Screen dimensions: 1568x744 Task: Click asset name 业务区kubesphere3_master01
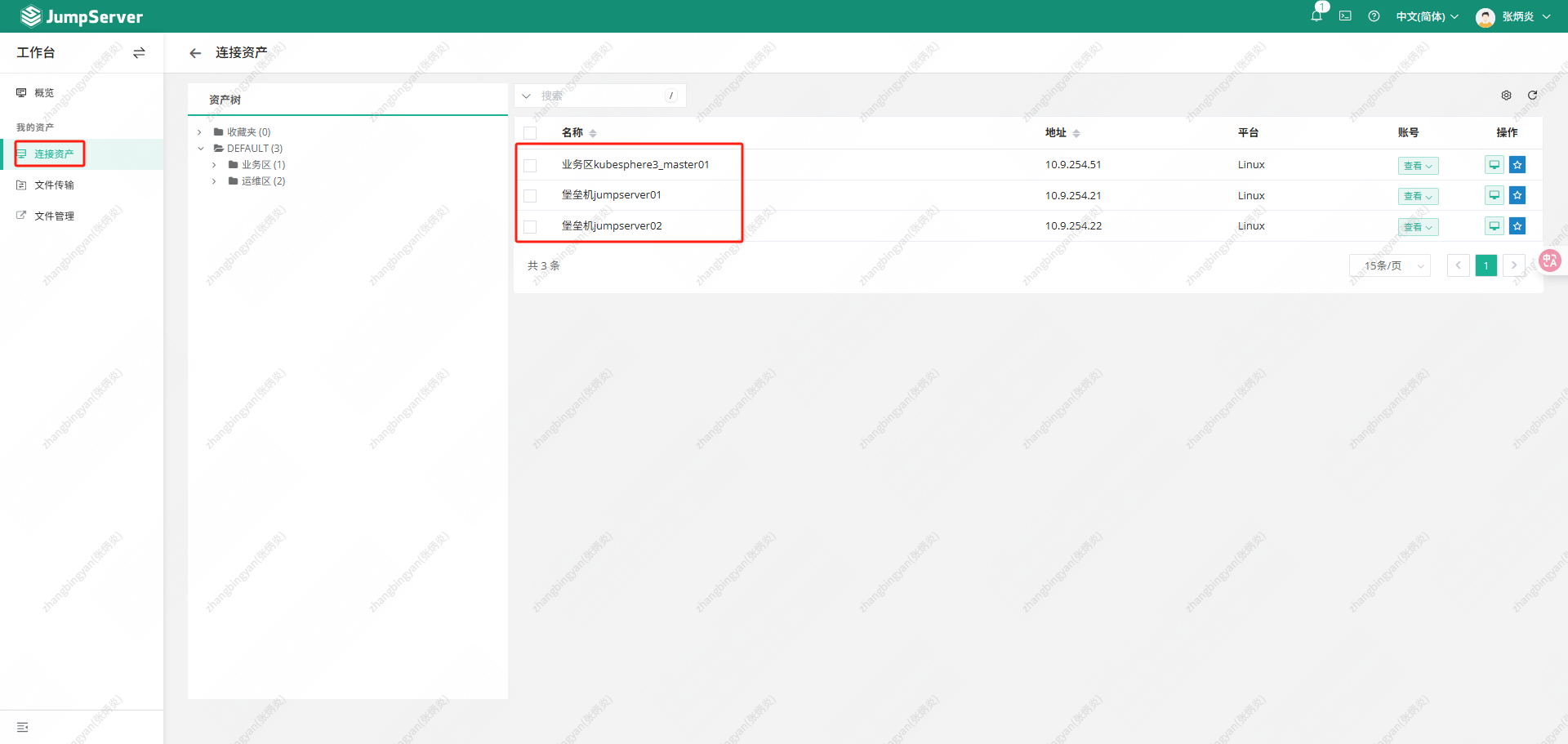[x=635, y=165]
